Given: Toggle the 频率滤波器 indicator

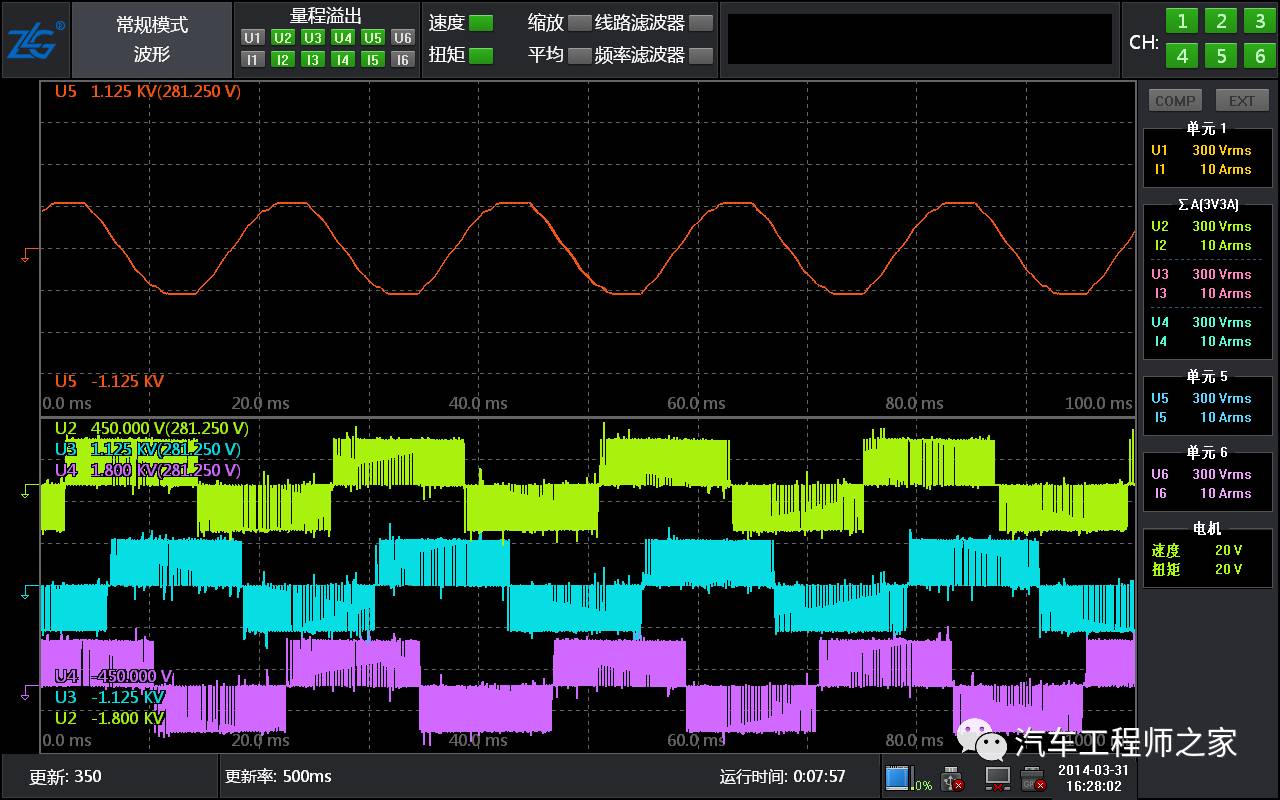Looking at the screenshot, I should point(701,56).
